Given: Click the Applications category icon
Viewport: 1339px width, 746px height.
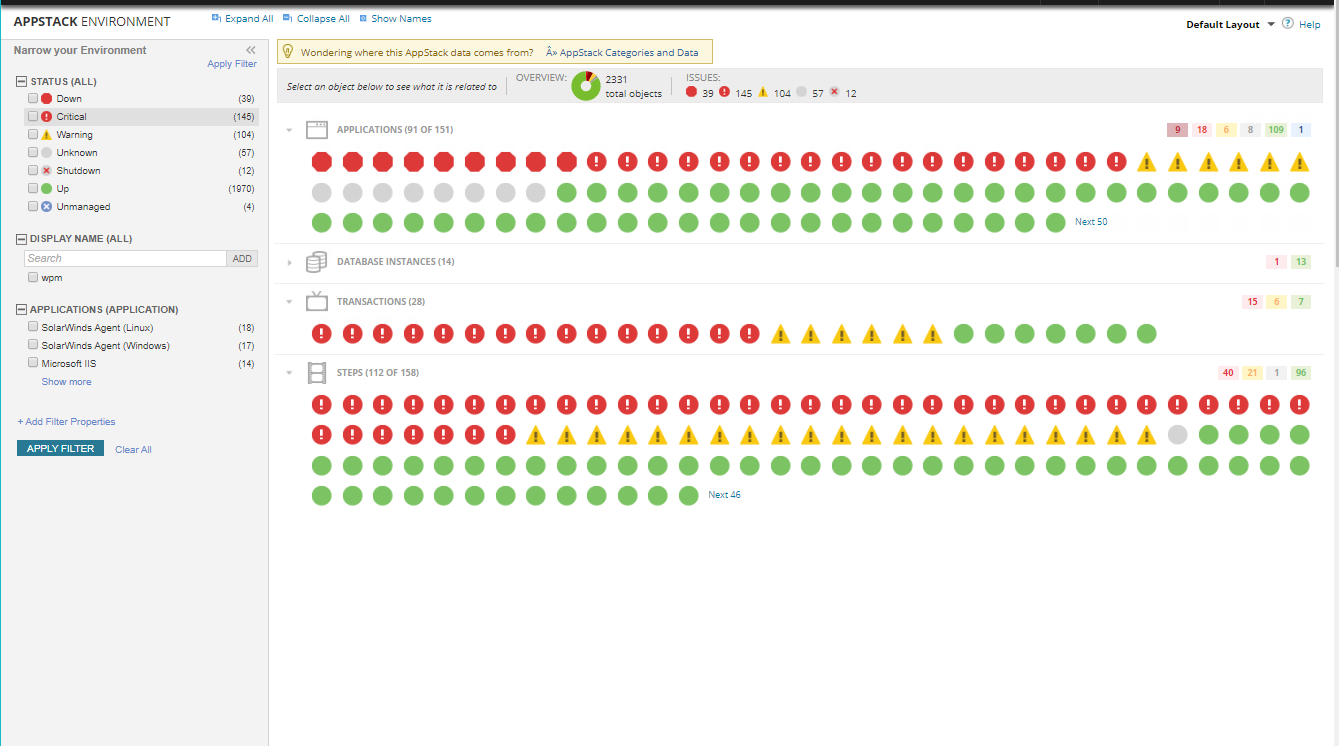Looking at the screenshot, I should (x=316, y=129).
